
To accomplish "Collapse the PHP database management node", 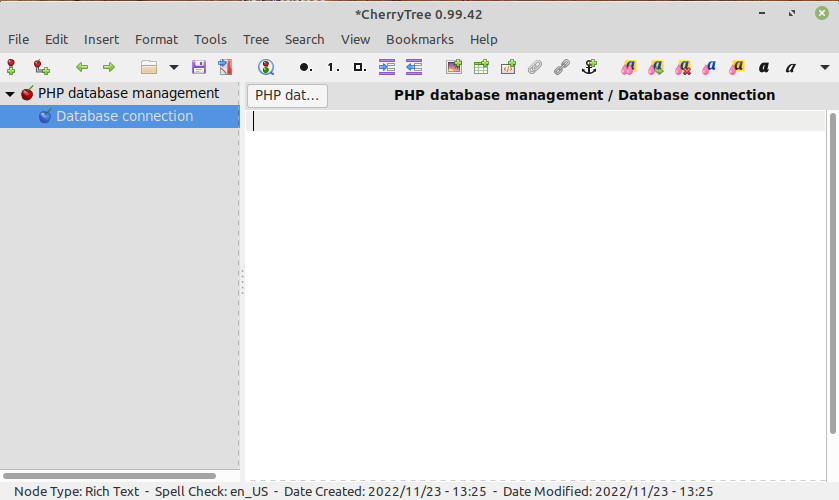I will click(x=10, y=93).
